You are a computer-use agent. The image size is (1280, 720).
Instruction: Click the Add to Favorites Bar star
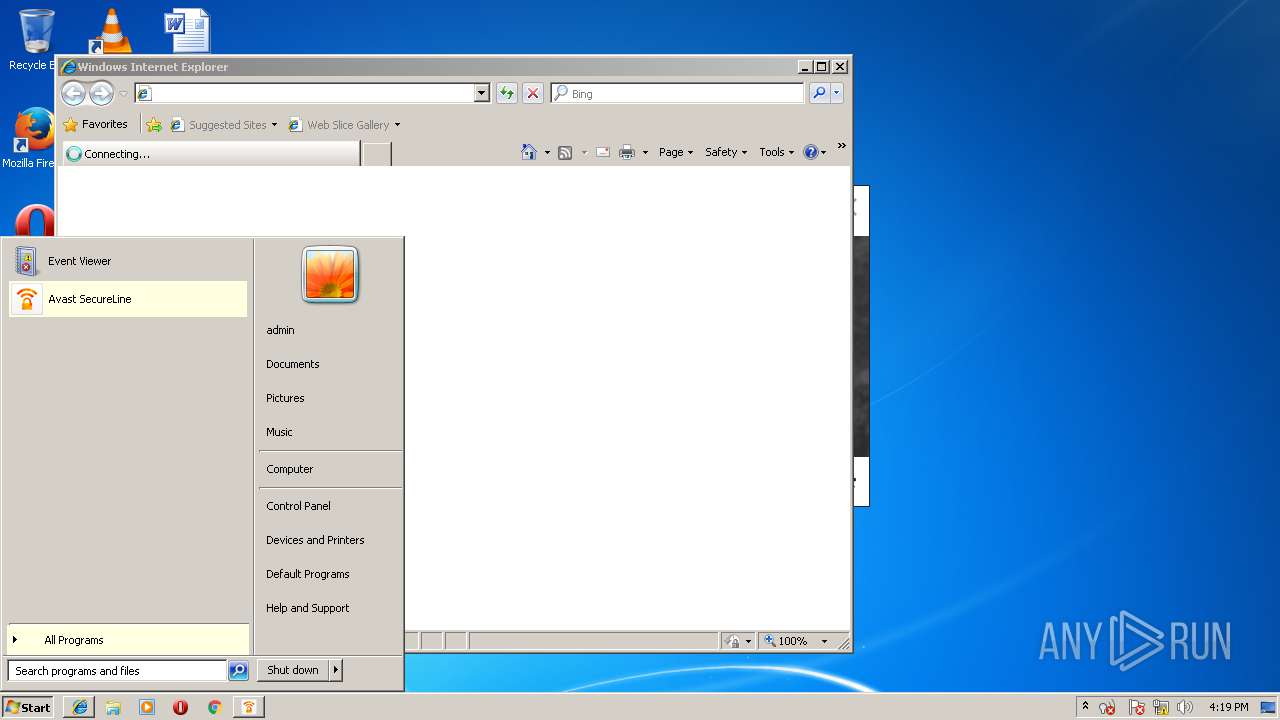coord(153,125)
